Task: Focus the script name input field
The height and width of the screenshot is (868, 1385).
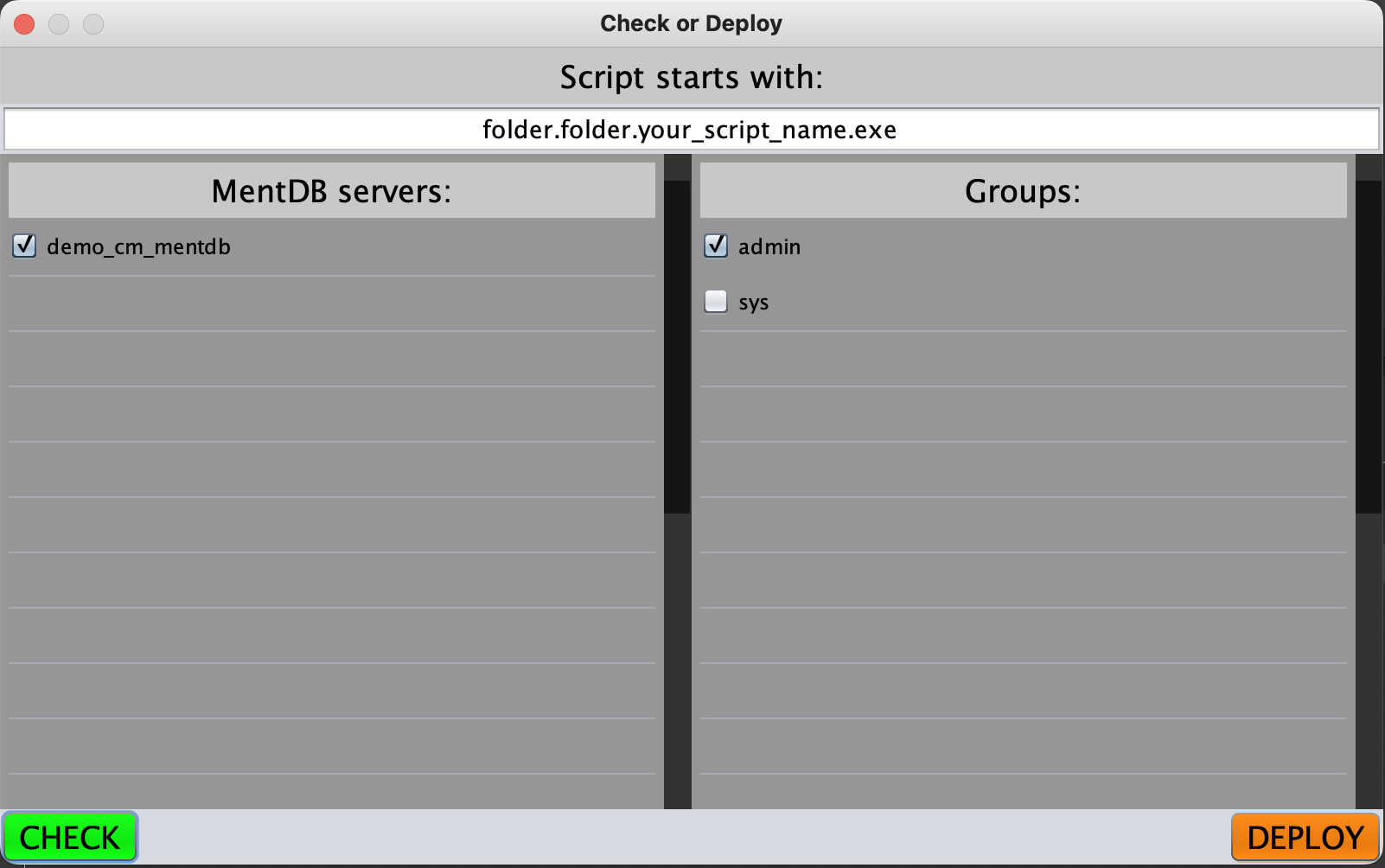Action: coord(691,130)
